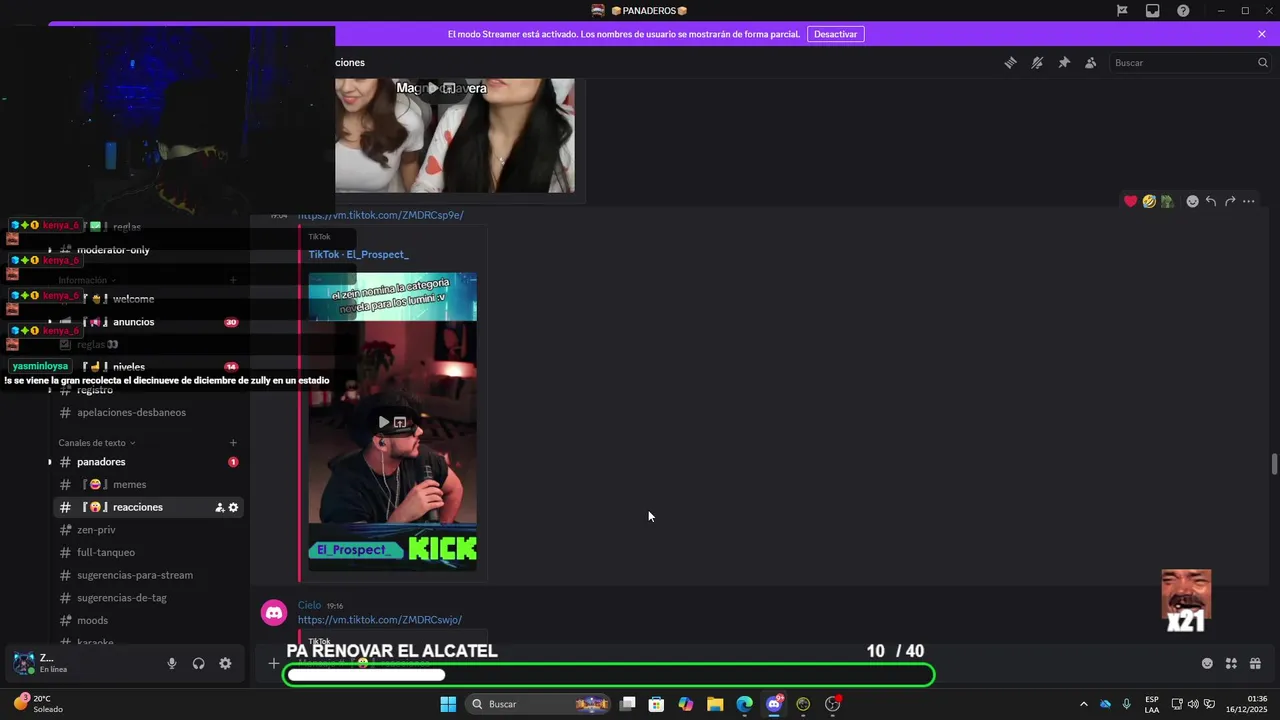Collapse the Canales de texto category
Screen dimensions: 1280x720
pyautogui.click(x=96, y=443)
